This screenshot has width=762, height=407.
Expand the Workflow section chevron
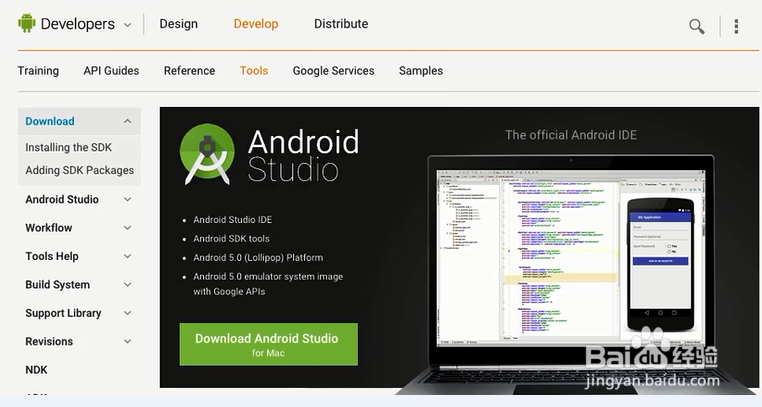tap(127, 227)
